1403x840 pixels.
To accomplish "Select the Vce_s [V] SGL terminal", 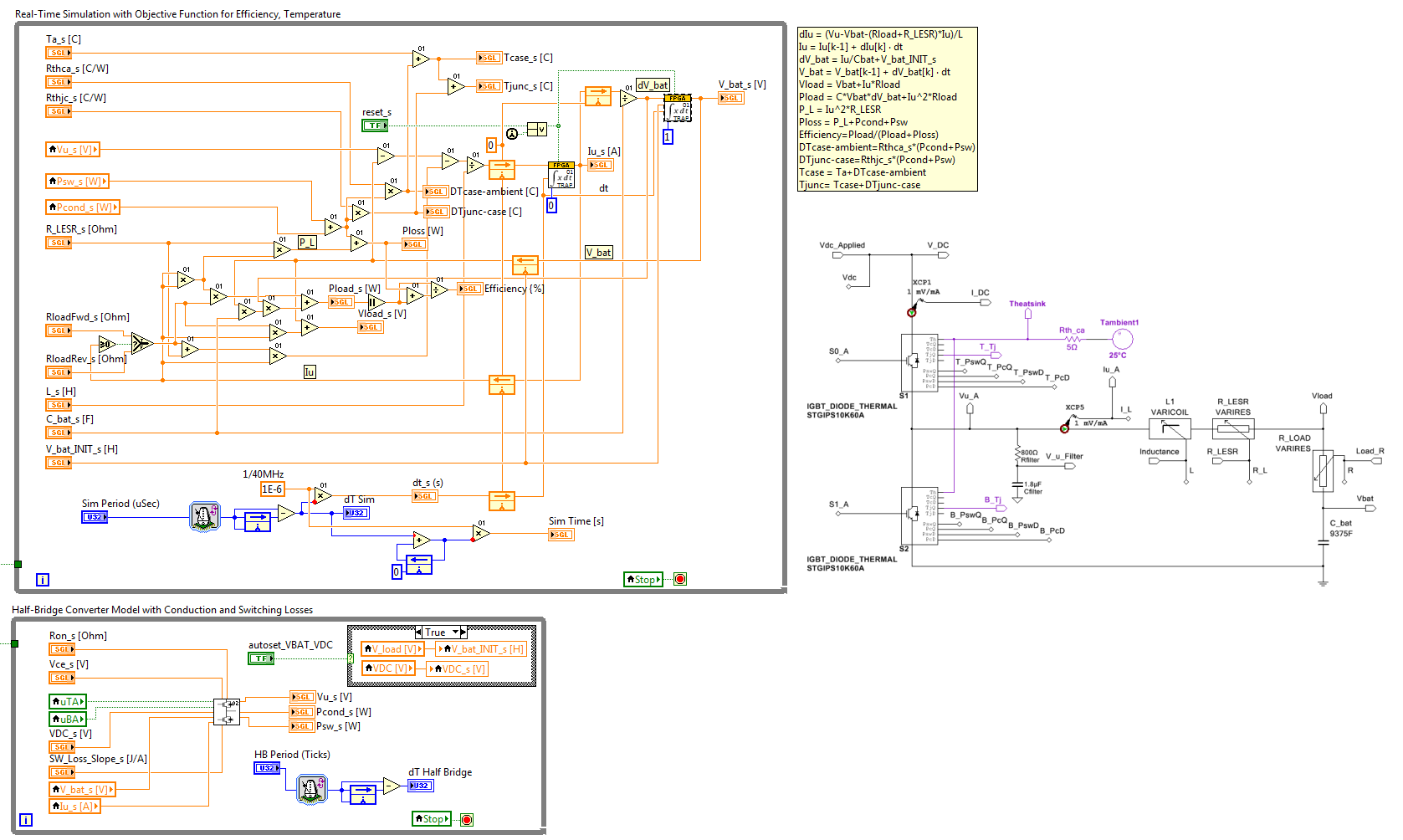I will tap(62, 678).
